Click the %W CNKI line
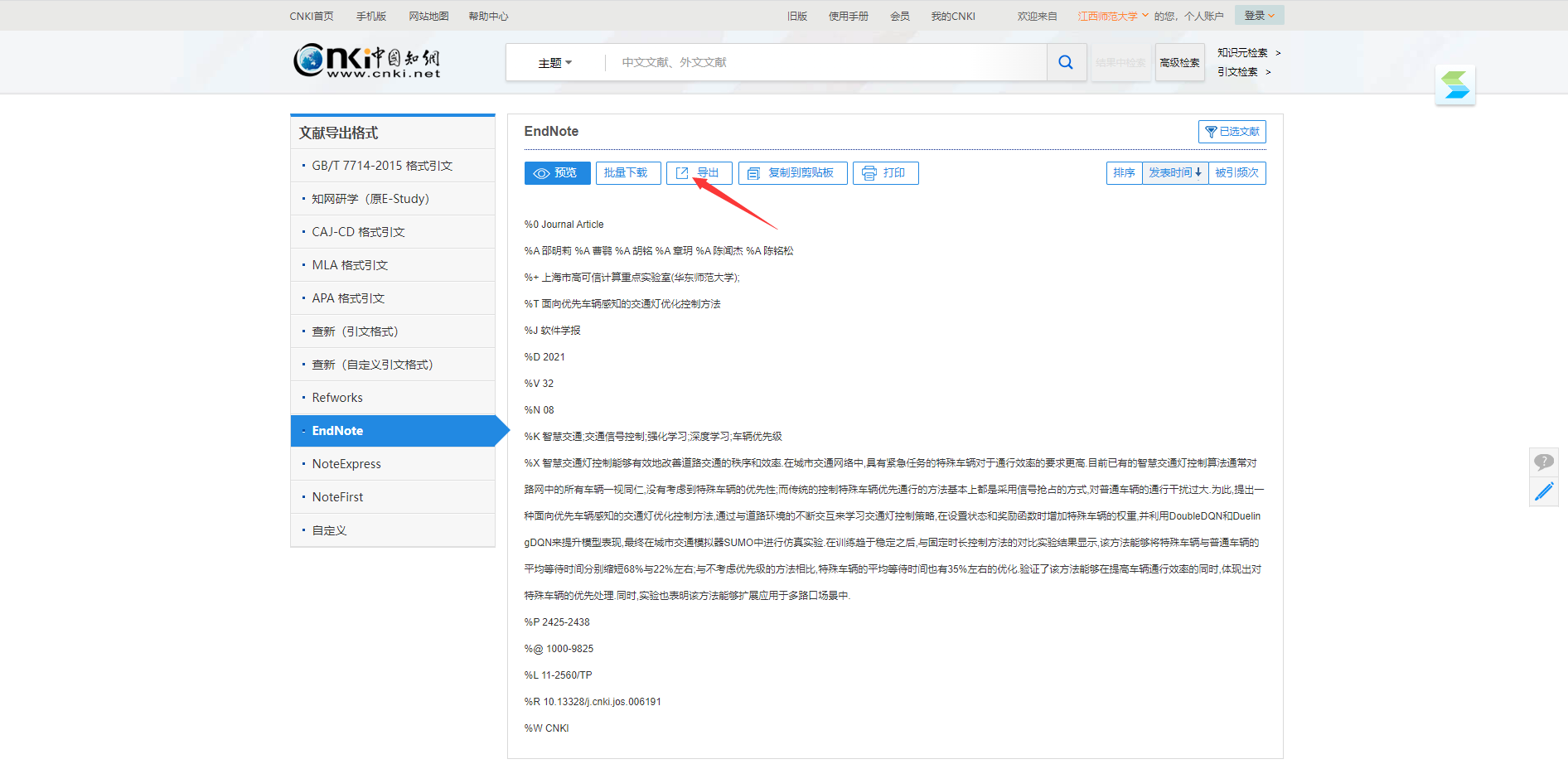 point(546,728)
